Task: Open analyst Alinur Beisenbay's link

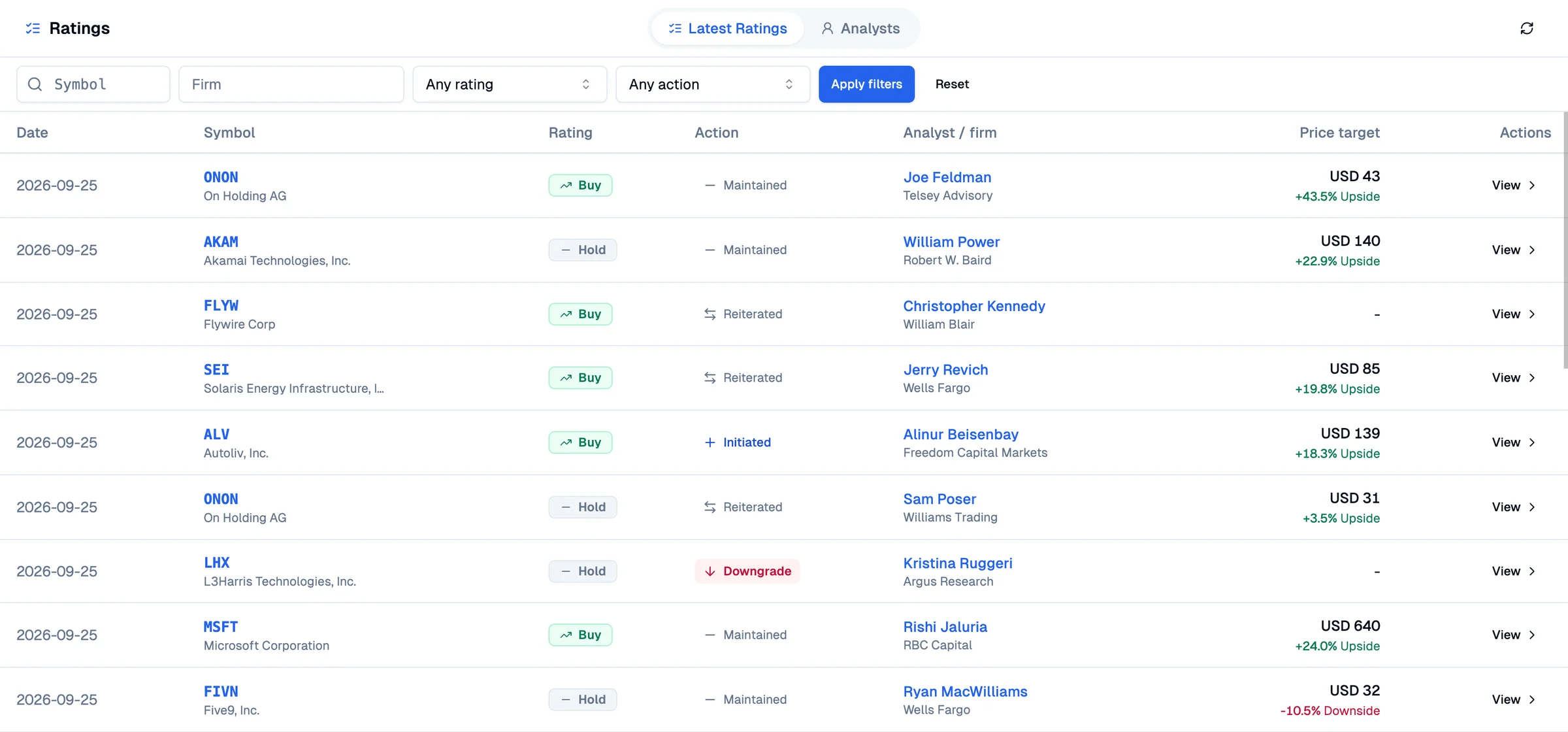Action: (x=961, y=435)
